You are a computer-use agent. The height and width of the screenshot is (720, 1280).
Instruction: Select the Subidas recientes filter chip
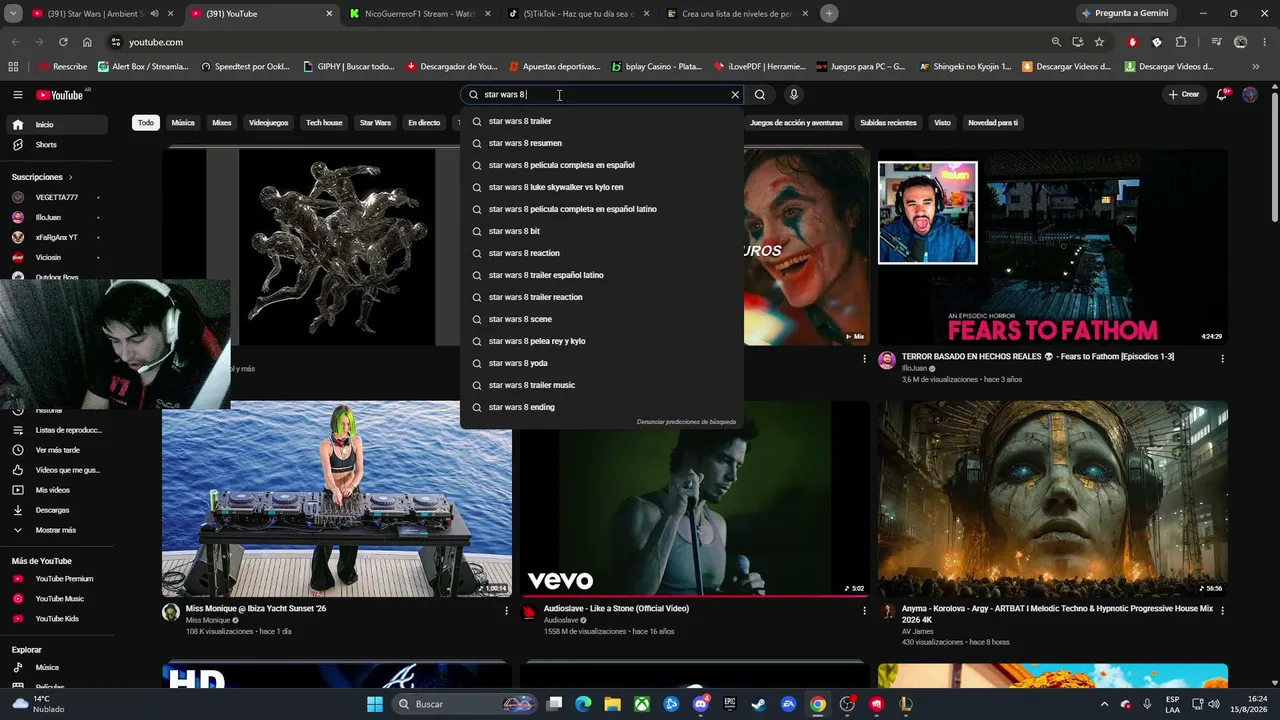888,123
